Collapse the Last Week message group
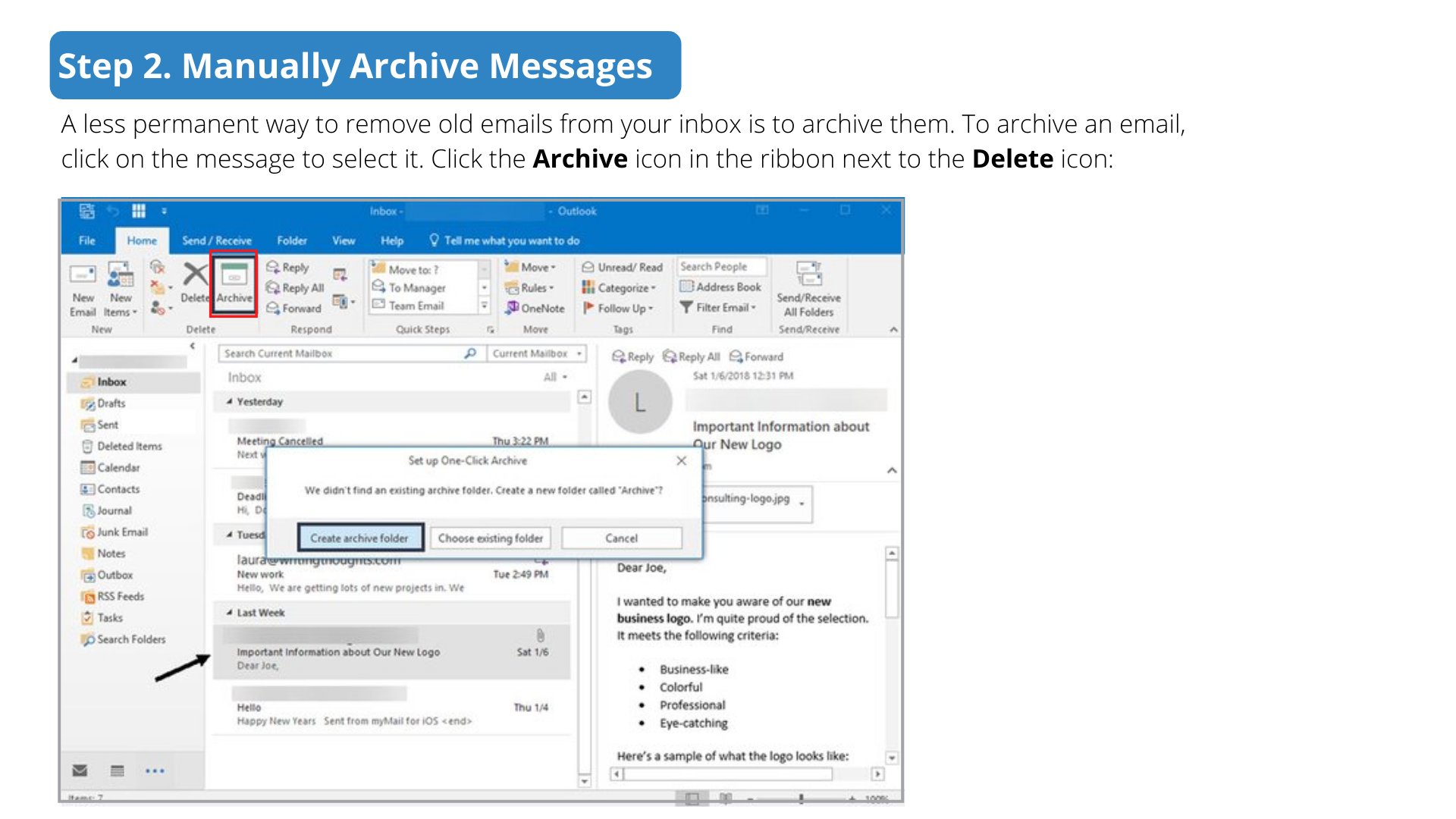The image size is (1456, 819). pyautogui.click(x=229, y=613)
